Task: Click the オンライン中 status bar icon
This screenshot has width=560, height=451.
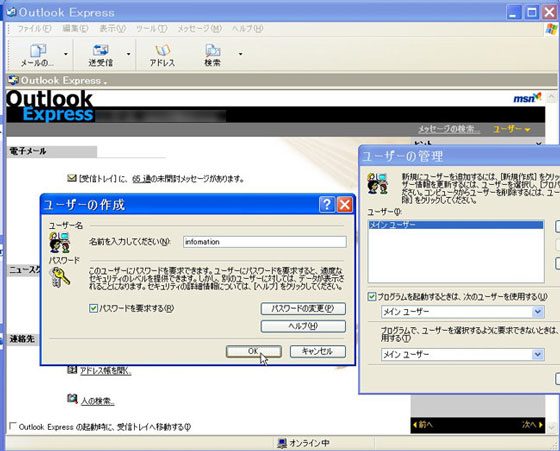Action: click(x=282, y=443)
